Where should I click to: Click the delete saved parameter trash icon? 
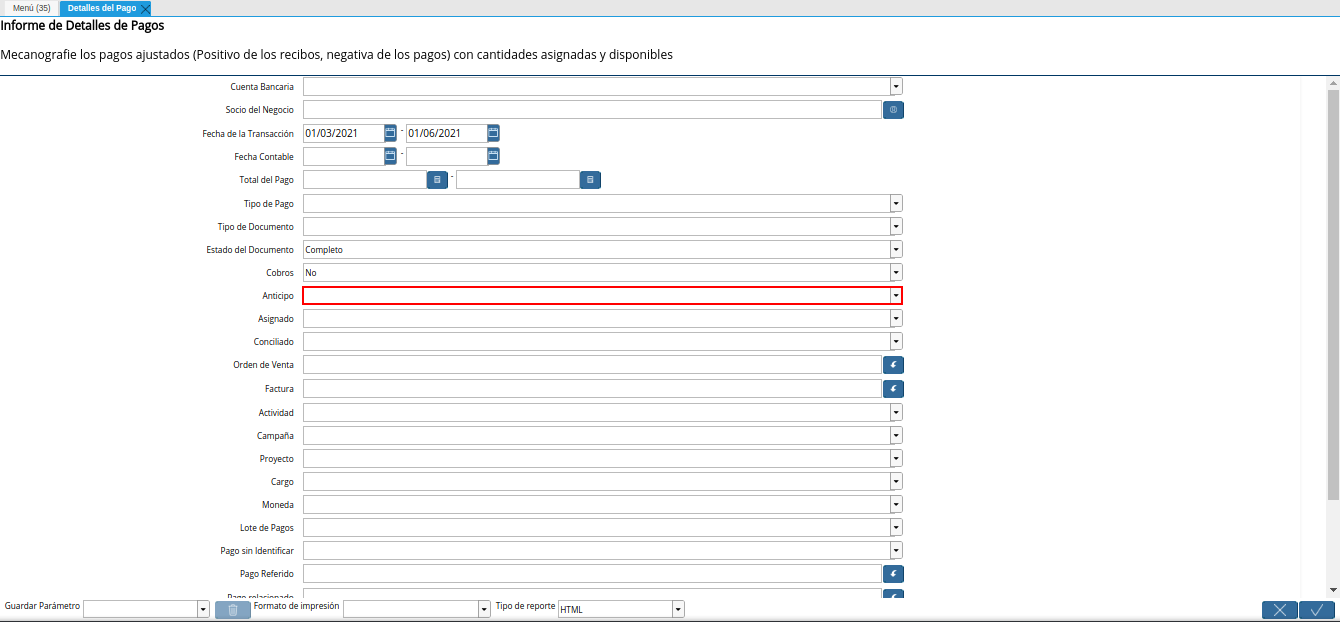click(x=233, y=609)
